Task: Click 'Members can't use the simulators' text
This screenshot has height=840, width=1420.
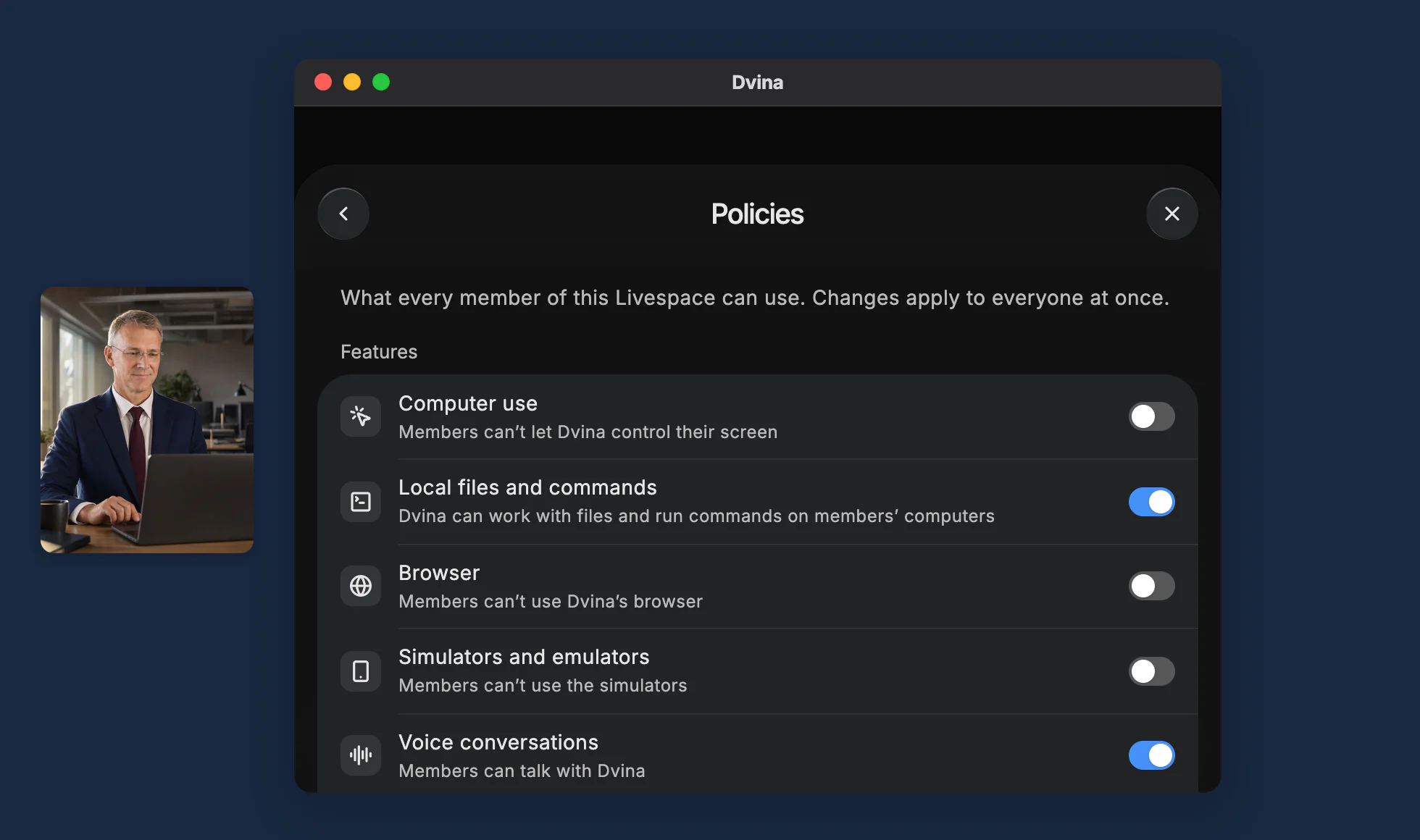Action: pos(543,686)
